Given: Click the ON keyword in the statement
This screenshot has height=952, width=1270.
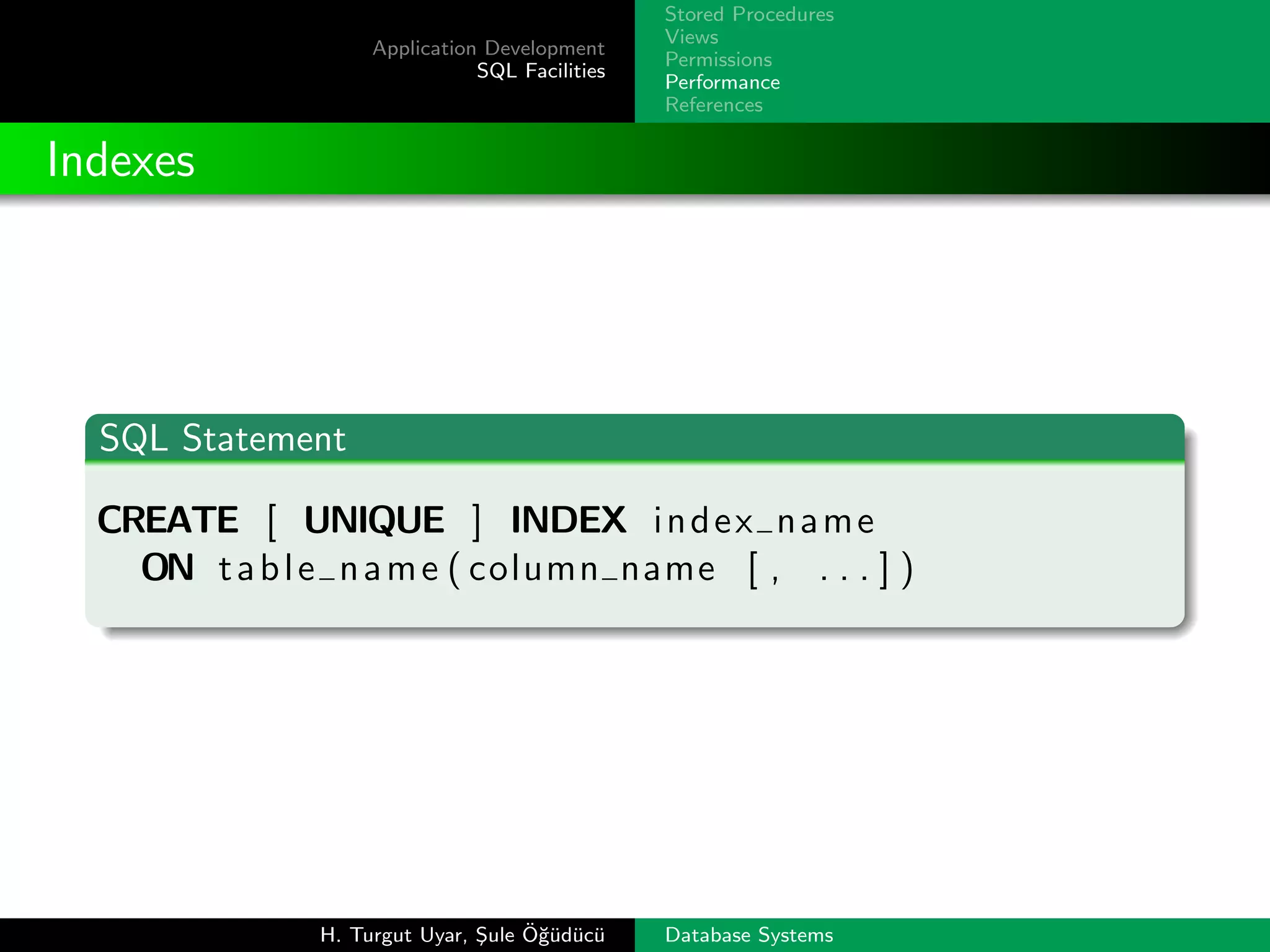Looking at the screenshot, I should (x=167, y=567).
